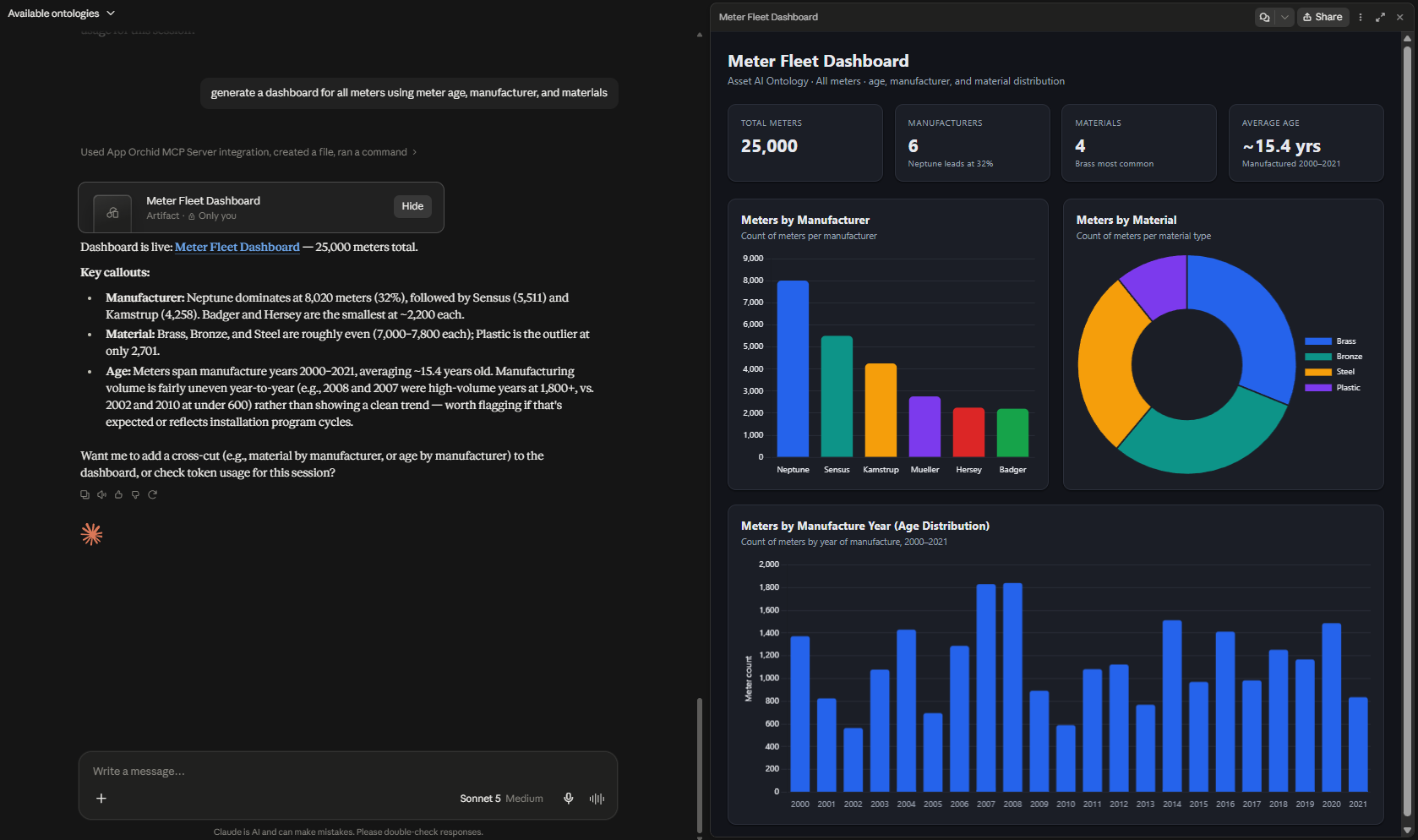This screenshot has height=840, width=1418.
Task: Click the 2002 bar in year chart
Action: (x=854, y=760)
